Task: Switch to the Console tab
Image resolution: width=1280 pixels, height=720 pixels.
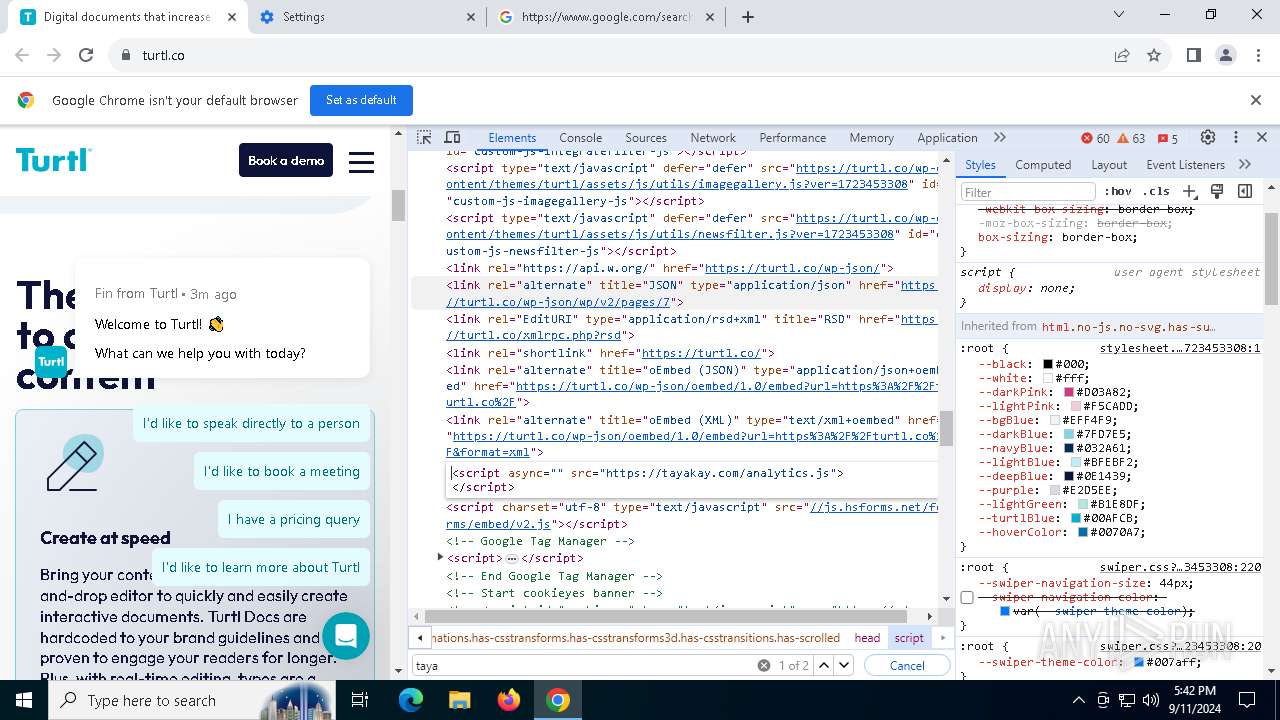Action: [x=580, y=138]
